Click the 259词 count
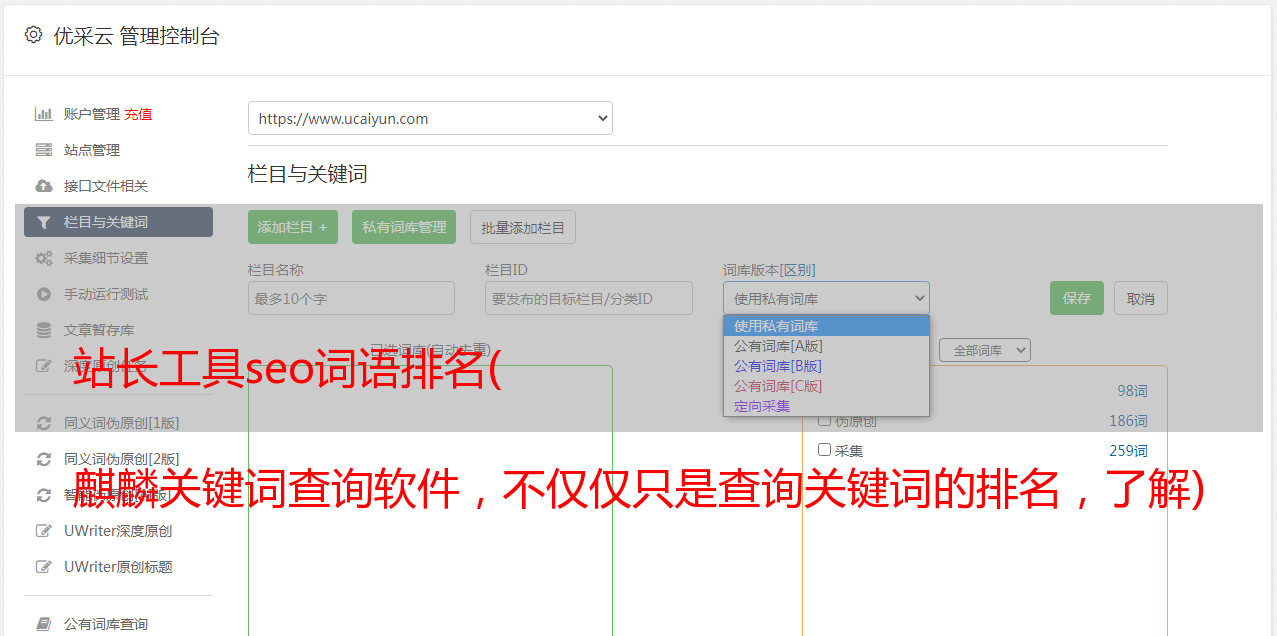The width and height of the screenshot is (1277, 636). click(x=1128, y=451)
